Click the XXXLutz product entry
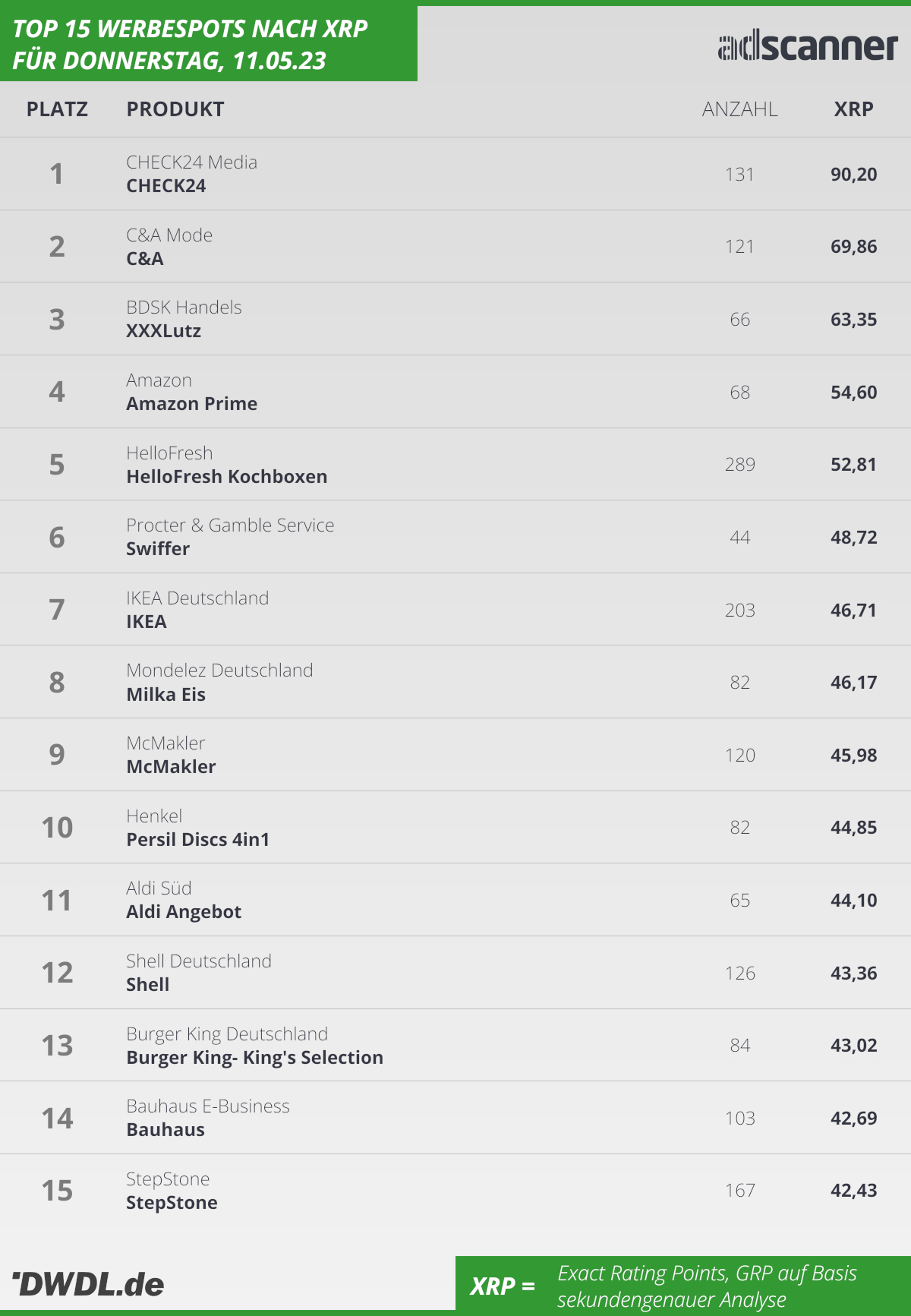This screenshot has width=911, height=1316. coord(163,331)
